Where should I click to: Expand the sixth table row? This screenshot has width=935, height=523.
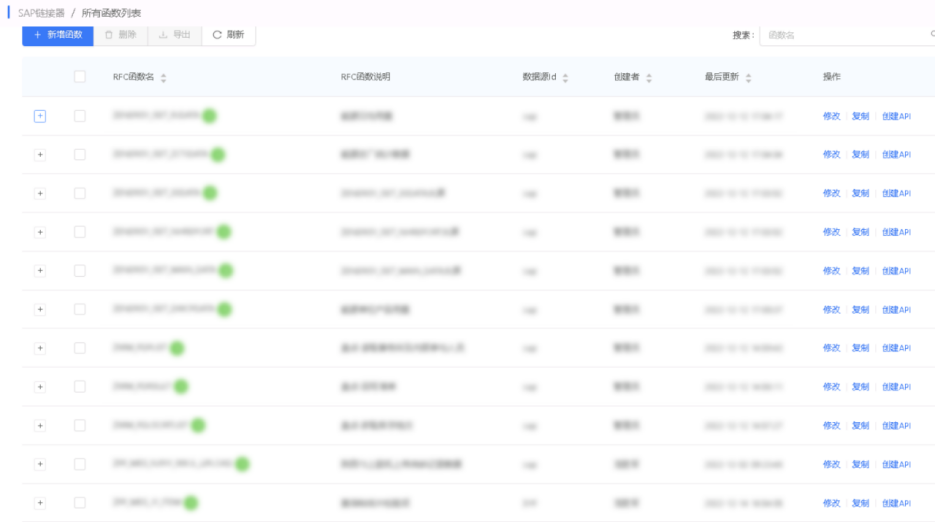(40, 310)
